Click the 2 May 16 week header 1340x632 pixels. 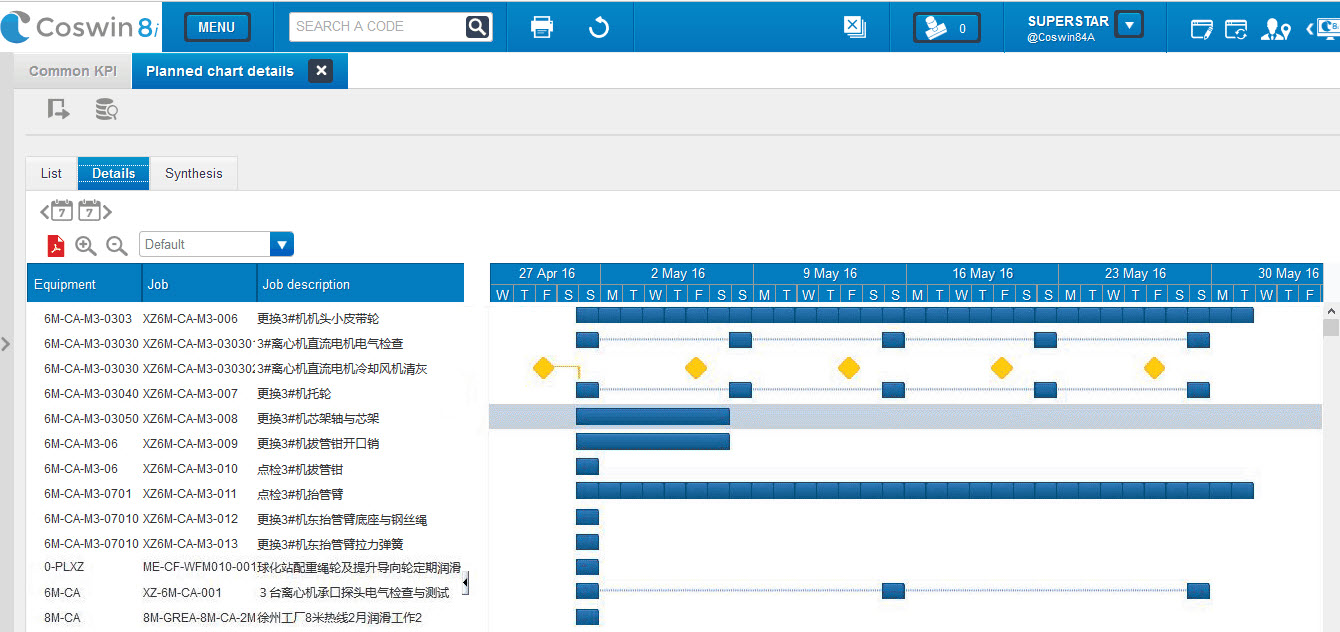(677, 273)
